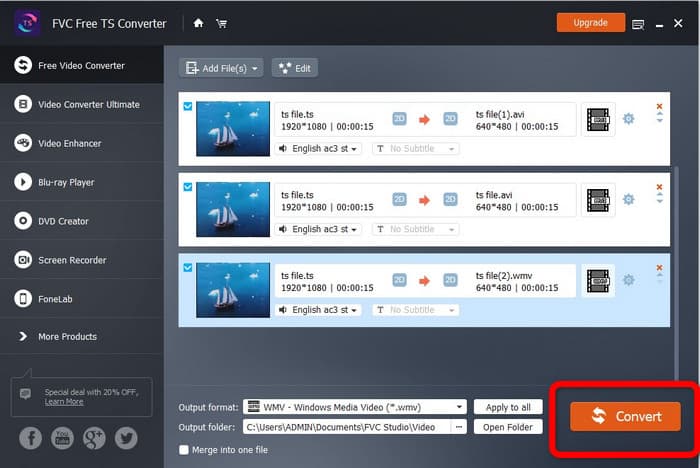Open DVD Creator in sidebar
Screen dimensions: 700x468
pyautogui.click(x=82, y=221)
